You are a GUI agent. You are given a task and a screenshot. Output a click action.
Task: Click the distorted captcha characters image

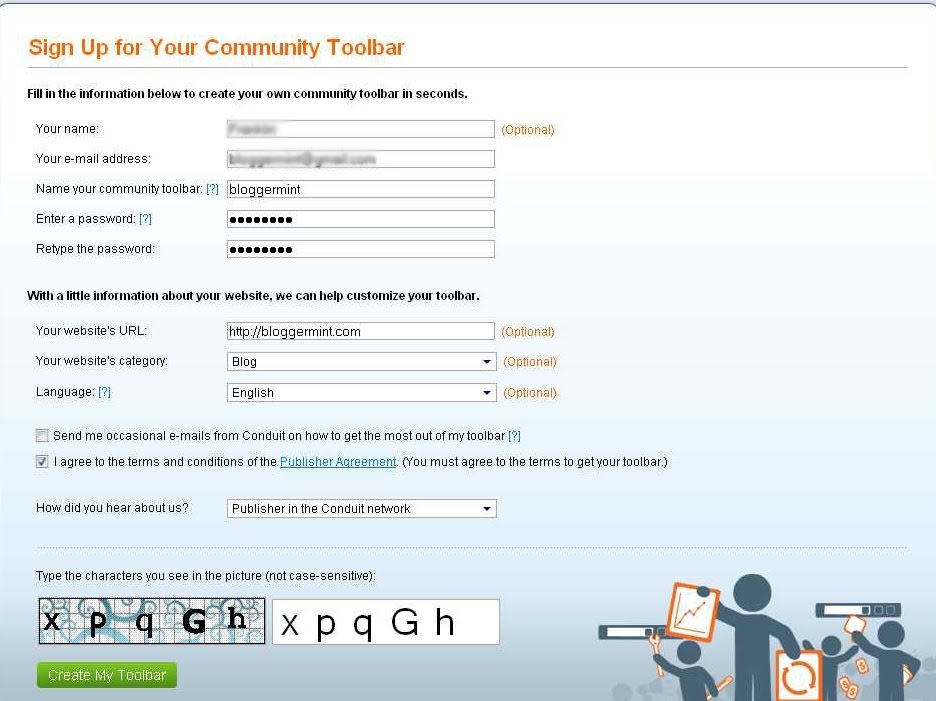click(x=151, y=621)
